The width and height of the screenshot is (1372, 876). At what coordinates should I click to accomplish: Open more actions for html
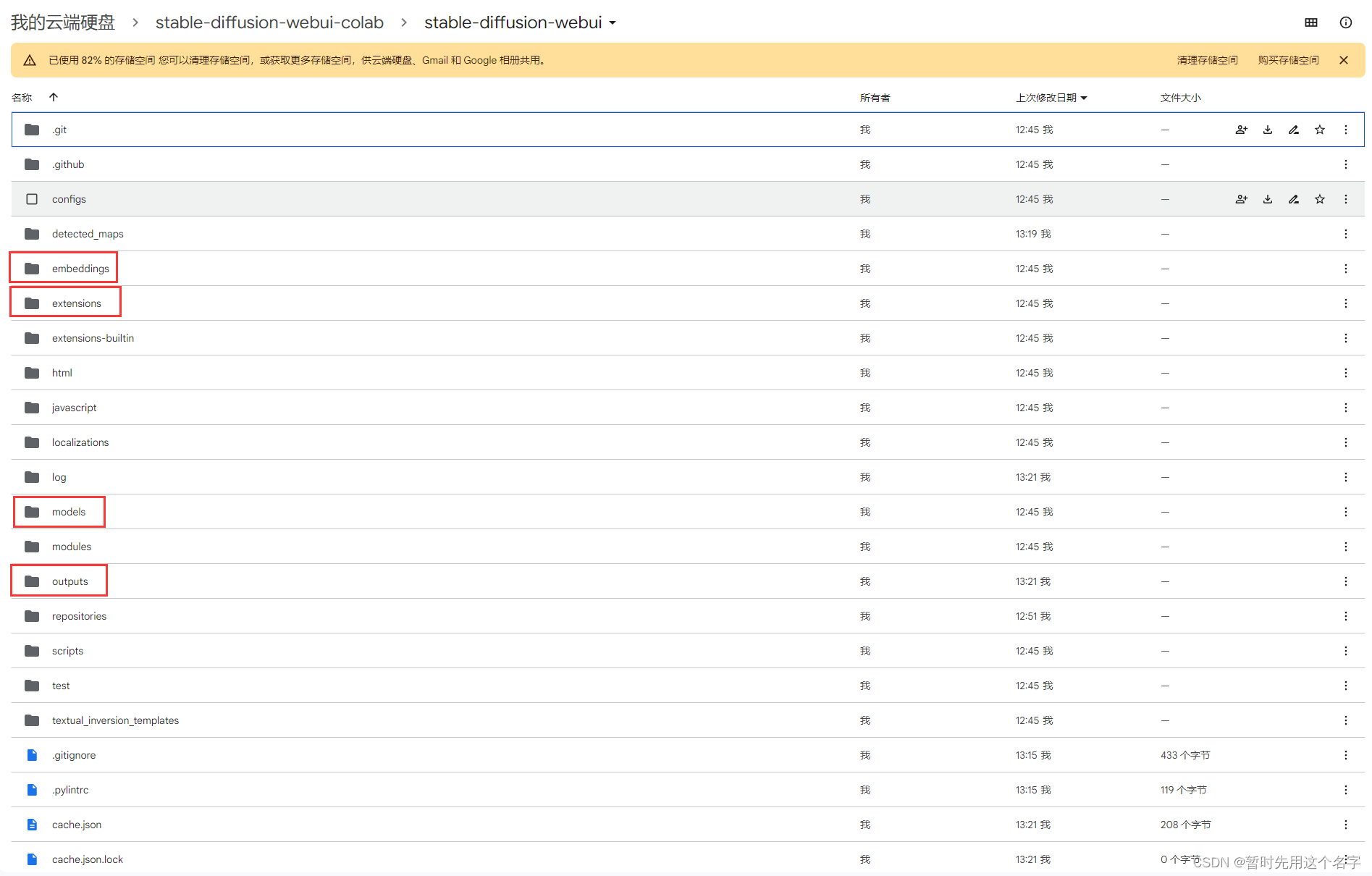tap(1345, 373)
